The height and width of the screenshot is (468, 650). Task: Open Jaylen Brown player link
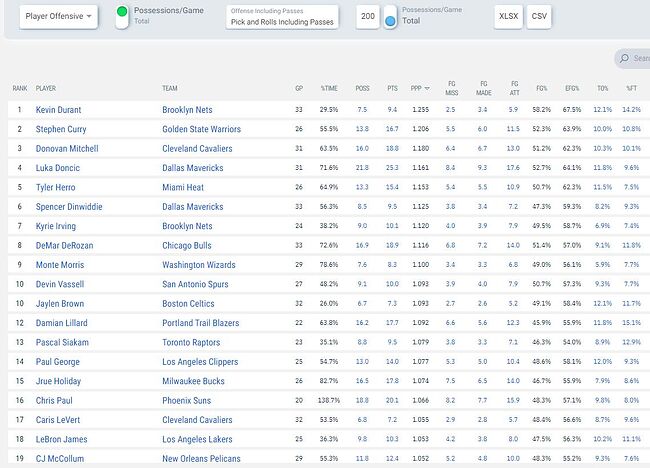[x=60, y=304]
